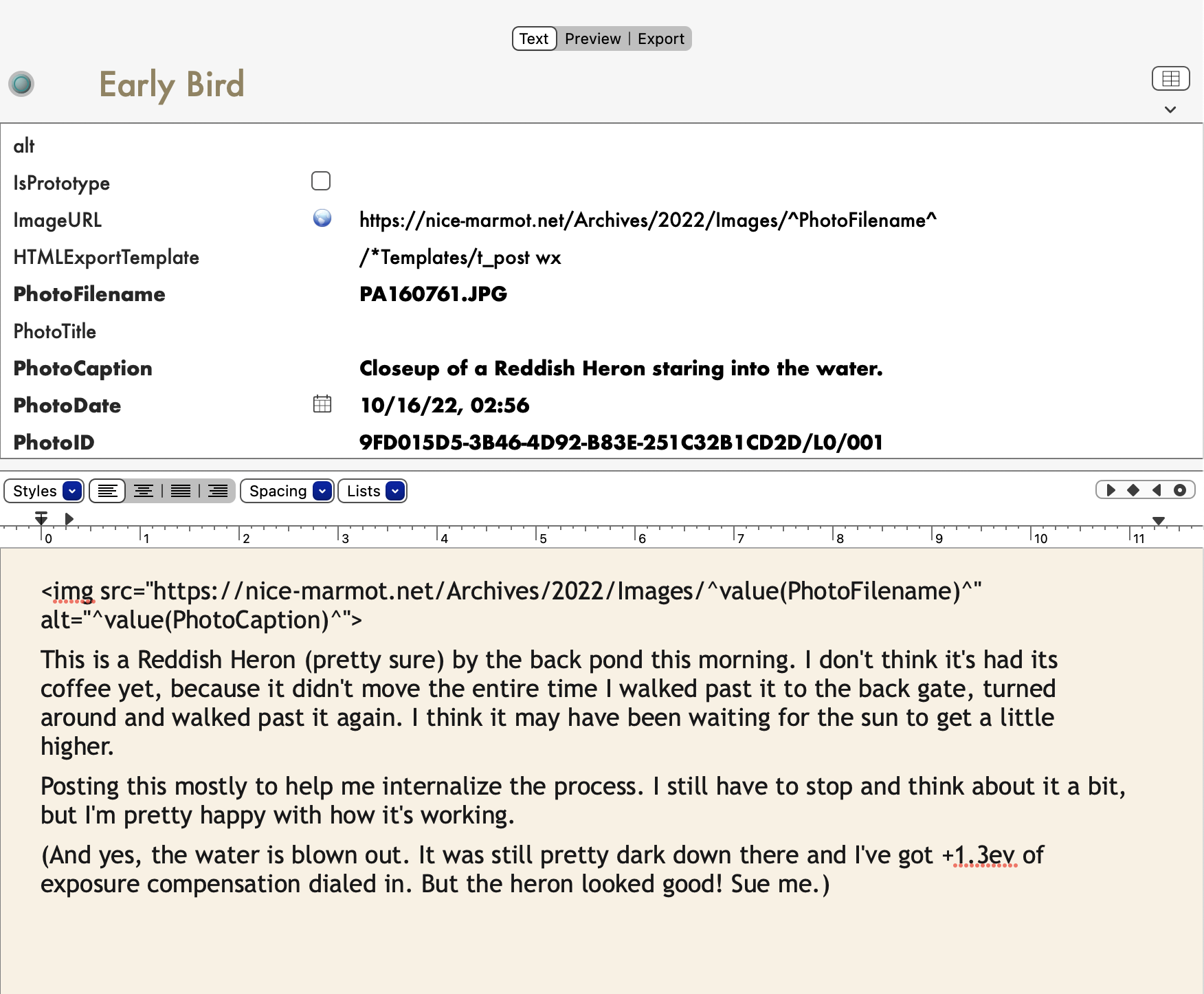Viewport: 1204px width, 994px height.
Task: Switch to the Text tab
Action: point(534,38)
